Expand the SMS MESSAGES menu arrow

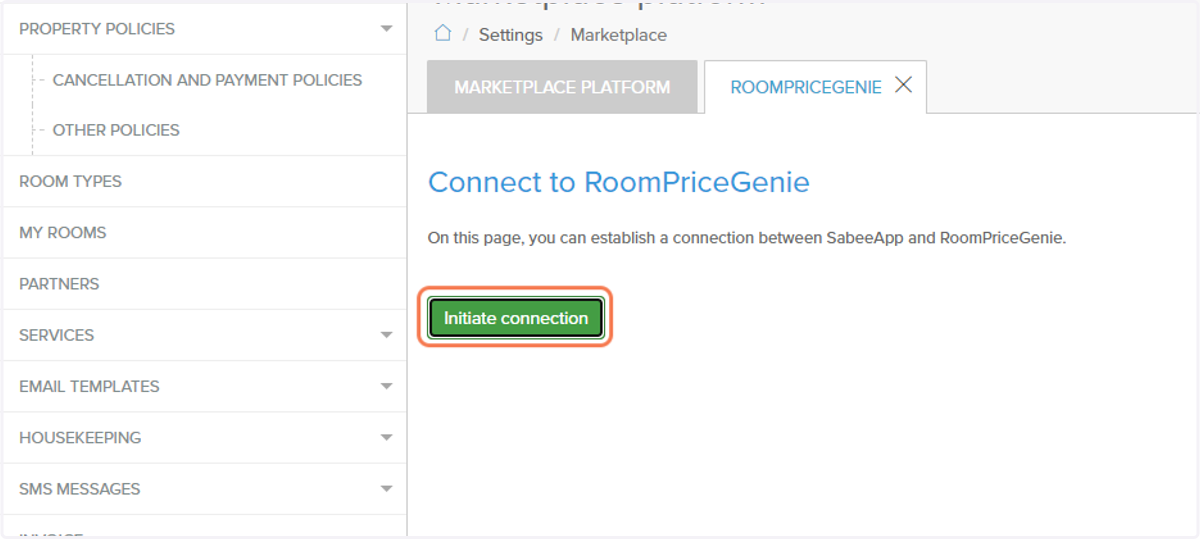click(x=387, y=489)
